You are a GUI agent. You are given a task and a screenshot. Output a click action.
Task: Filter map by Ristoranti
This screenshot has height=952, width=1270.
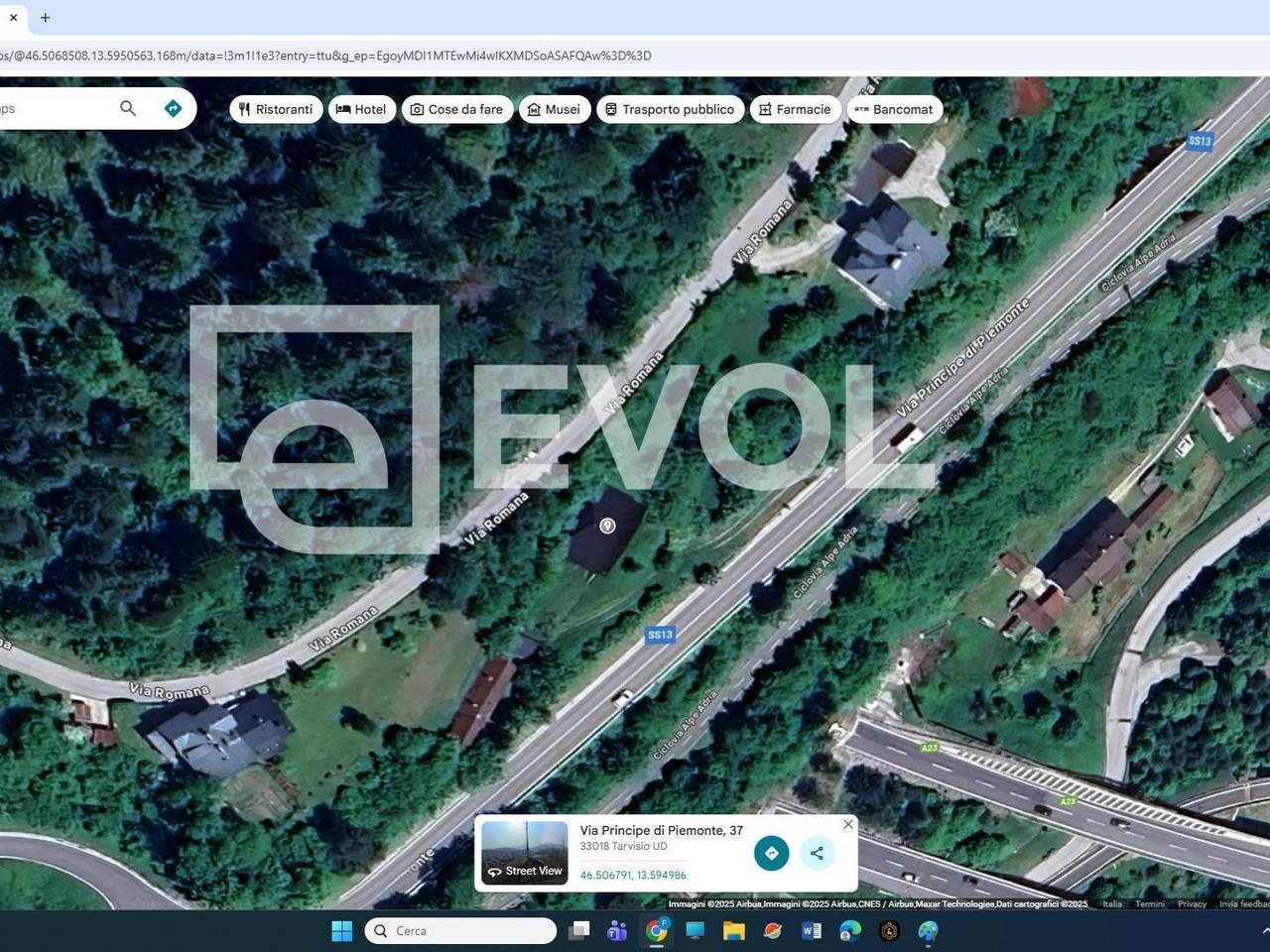[276, 109]
